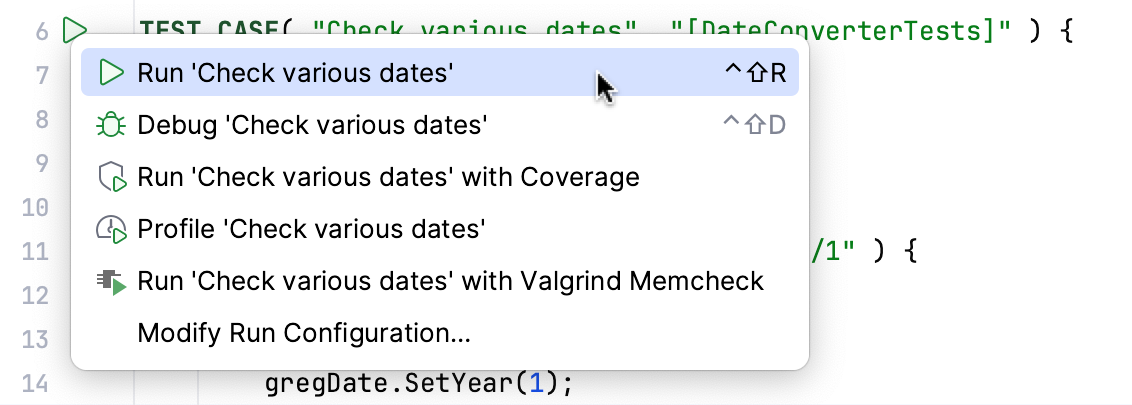This screenshot has width=1132, height=405.
Task: Run 'Check various dates' with Coverage
Action: pos(388,178)
